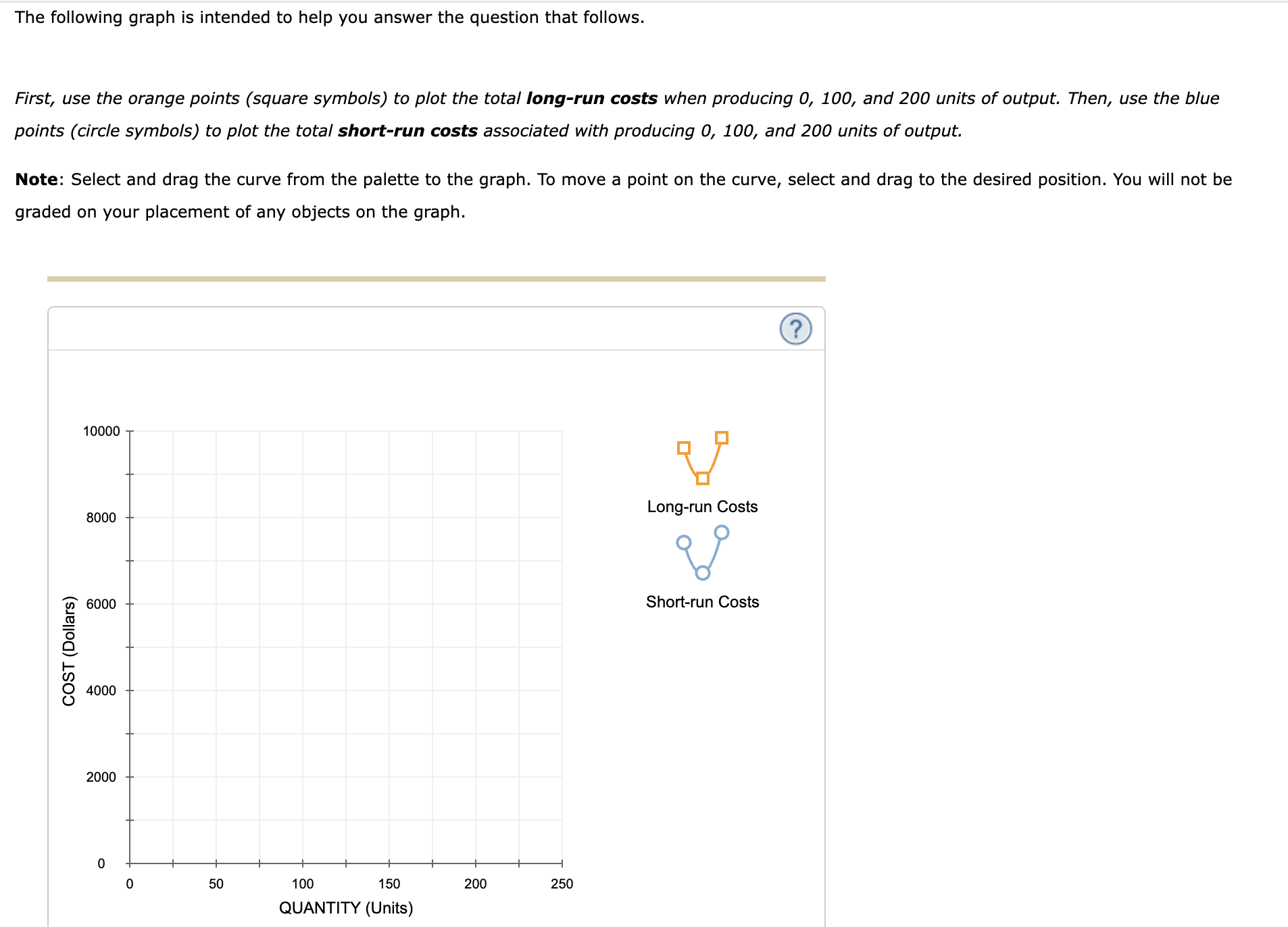Viewport: 1288px width, 927px height.
Task: Click the middle orange square point
Action: click(702, 478)
